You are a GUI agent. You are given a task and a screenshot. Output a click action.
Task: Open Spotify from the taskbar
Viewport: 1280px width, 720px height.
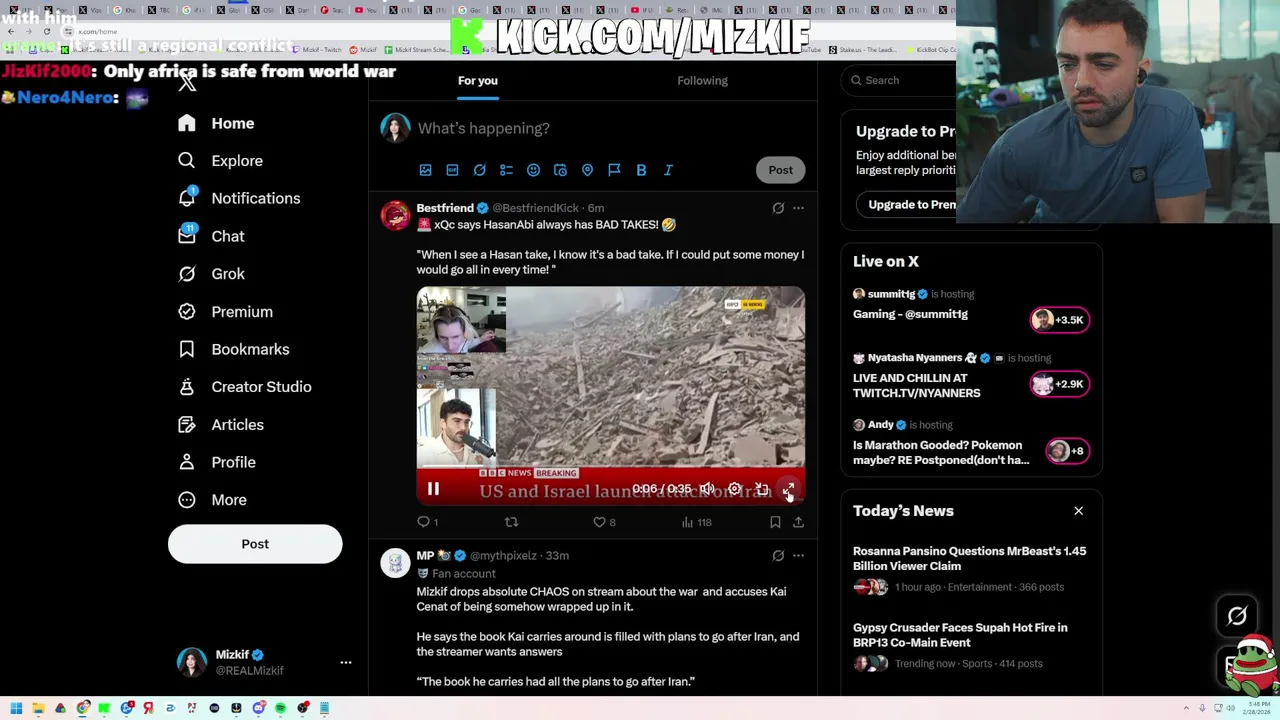tap(280, 708)
